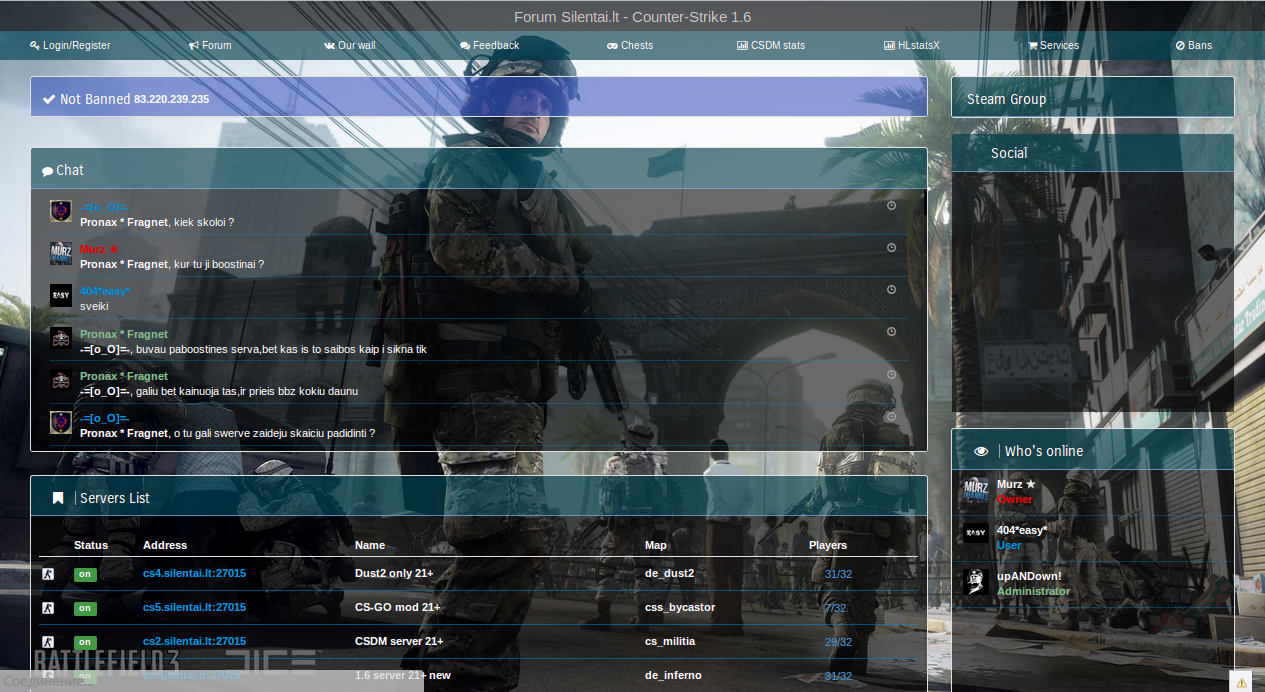This screenshot has height=692, width=1265.
Task: Open 404*easy* in Who's online
Action: [x=1022, y=530]
